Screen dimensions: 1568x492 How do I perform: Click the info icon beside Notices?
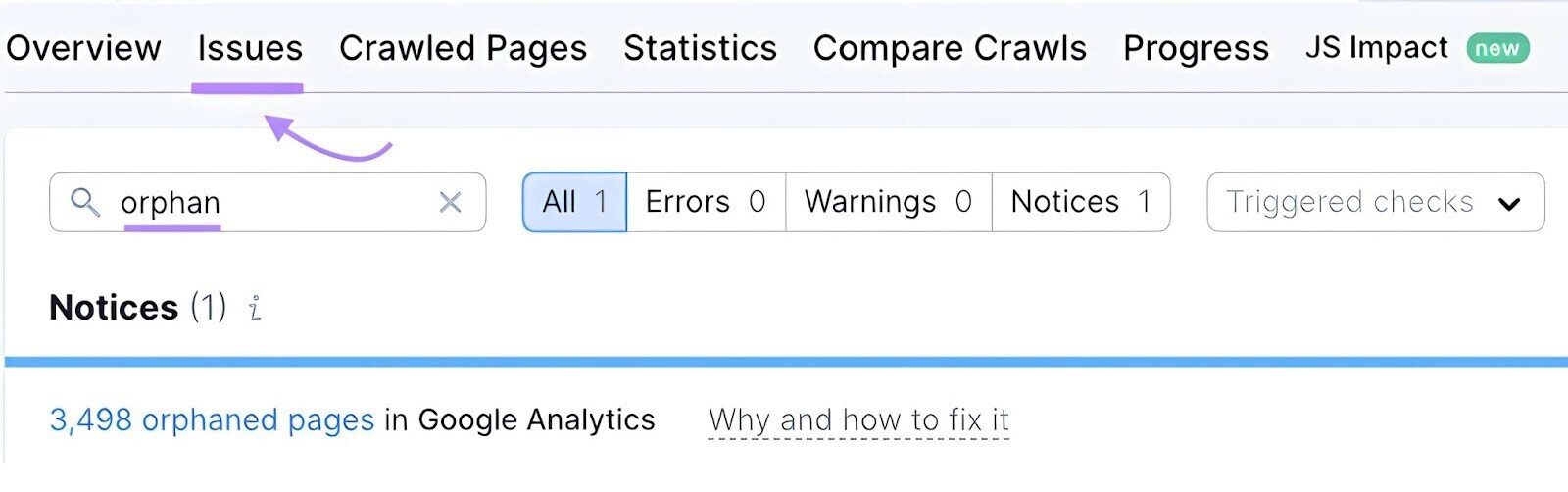255,308
